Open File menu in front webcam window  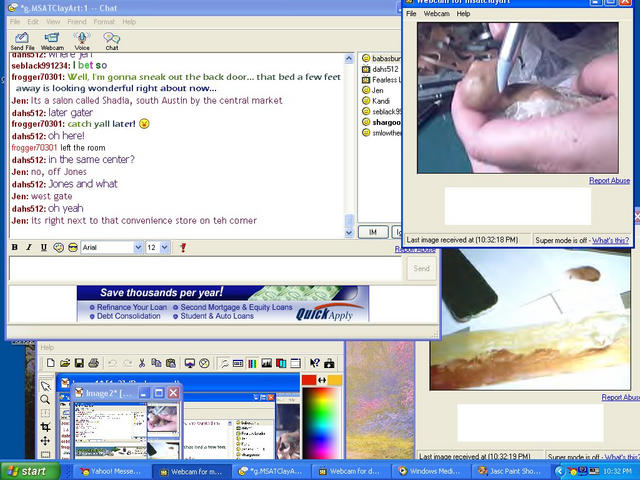point(411,13)
